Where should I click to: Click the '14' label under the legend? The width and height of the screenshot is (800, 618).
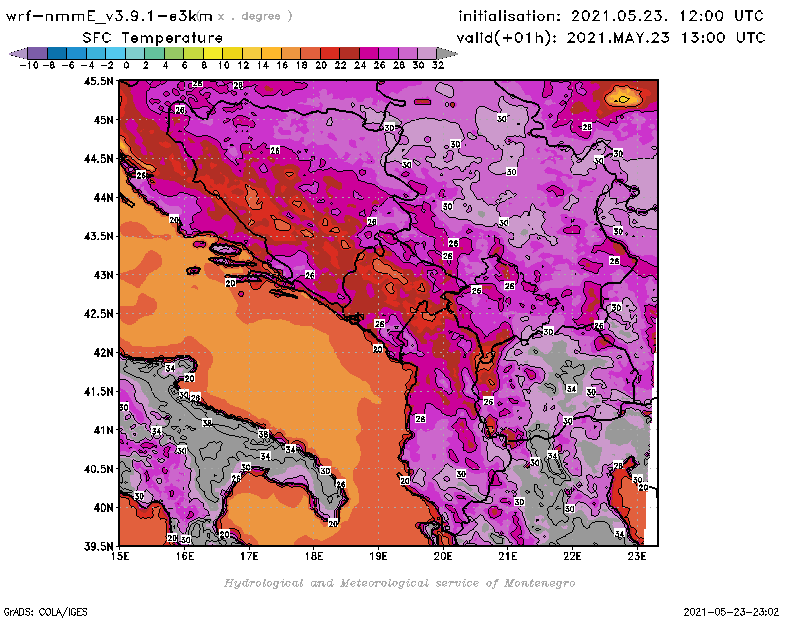pos(263,65)
